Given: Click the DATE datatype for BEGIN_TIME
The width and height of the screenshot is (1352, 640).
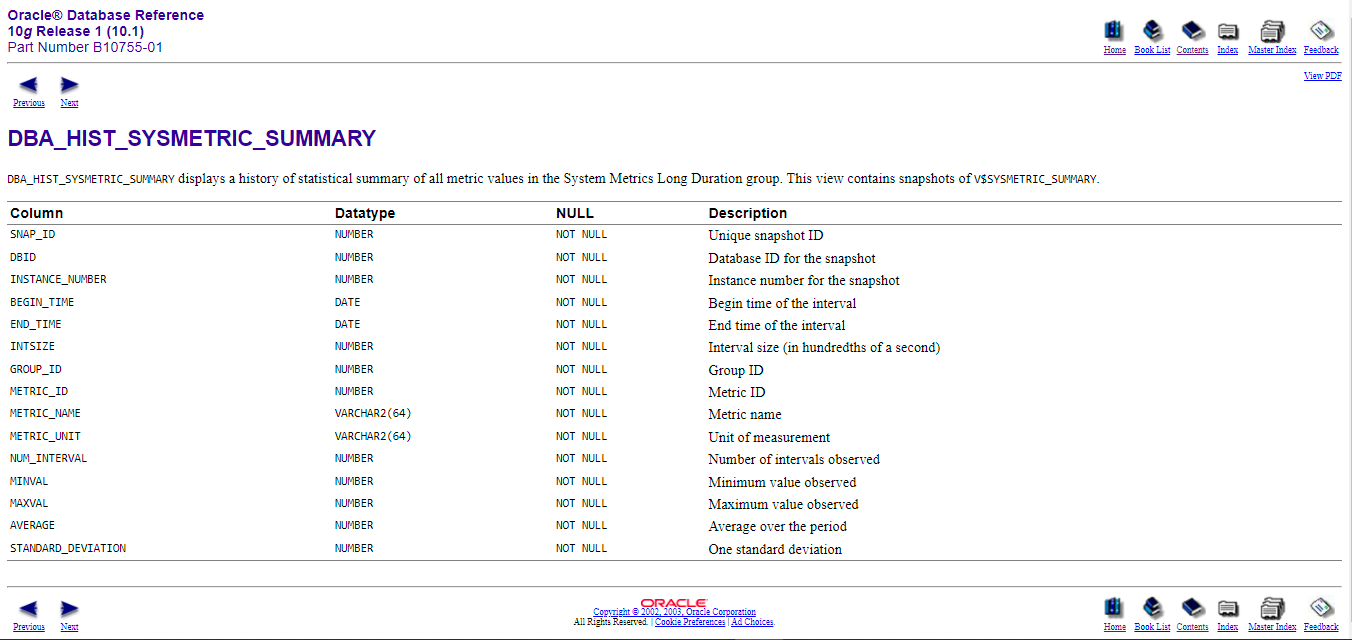Looking at the screenshot, I should click(348, 302).
